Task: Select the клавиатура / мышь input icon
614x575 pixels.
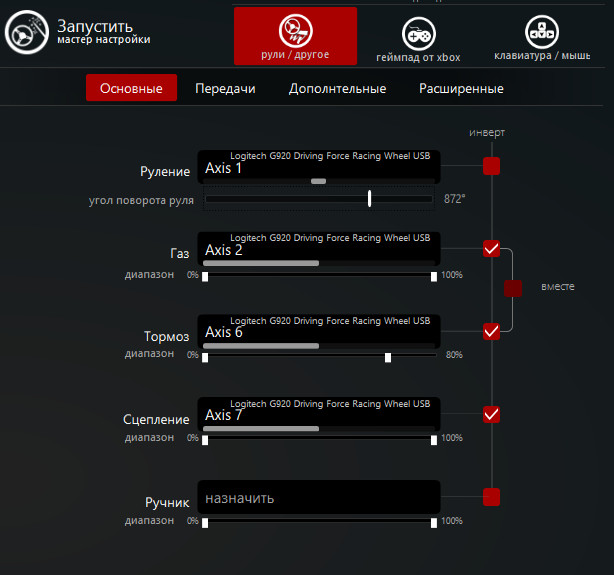Action: tap(542, 30)
